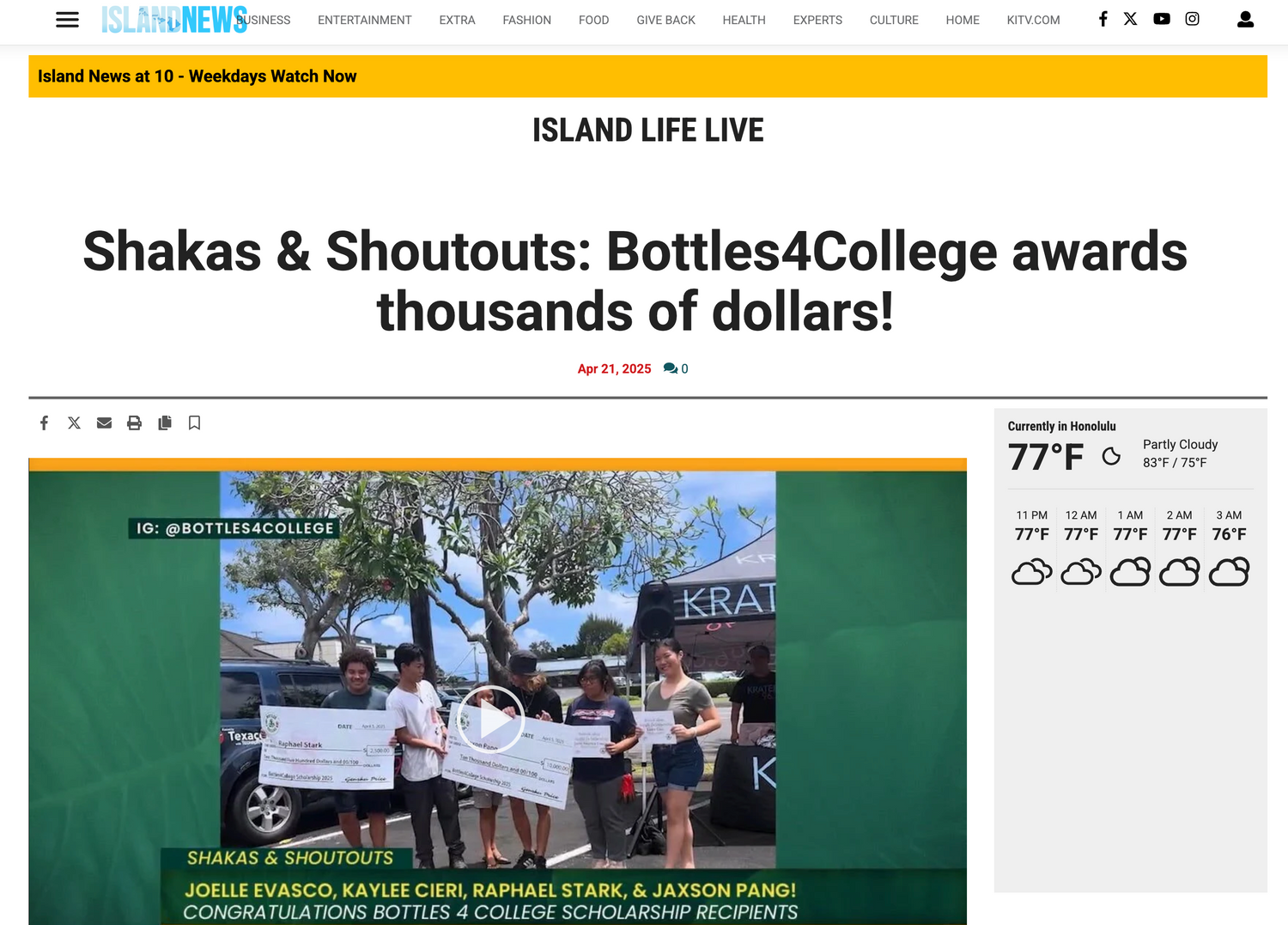Click the Island News logo
Screen dimensions: 1288x925
pyautogui.click(x=174, y=20)
